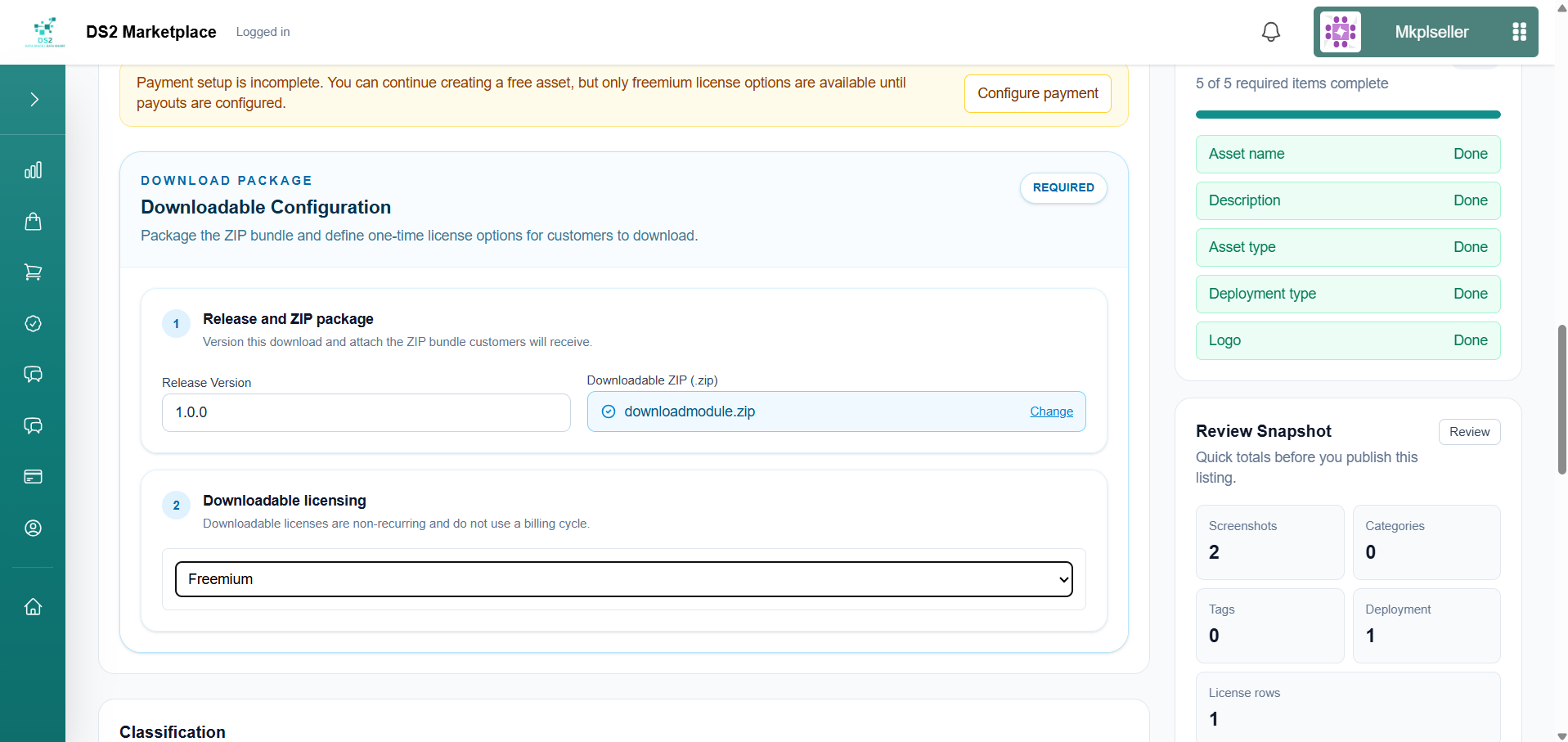
Task: Open the bar chart analytics sidebar icon
Action: point(33,170)
